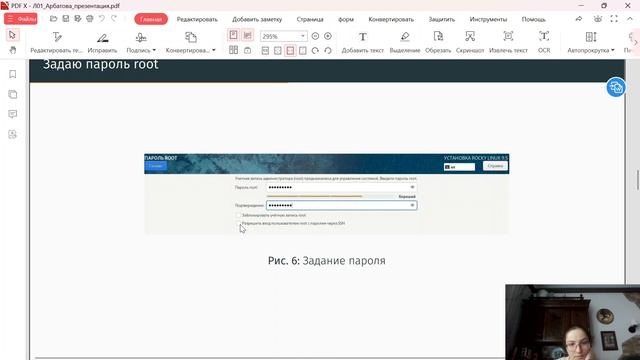Open the Форм tab
The image size is (640, 360).
(x=346, y=19)
